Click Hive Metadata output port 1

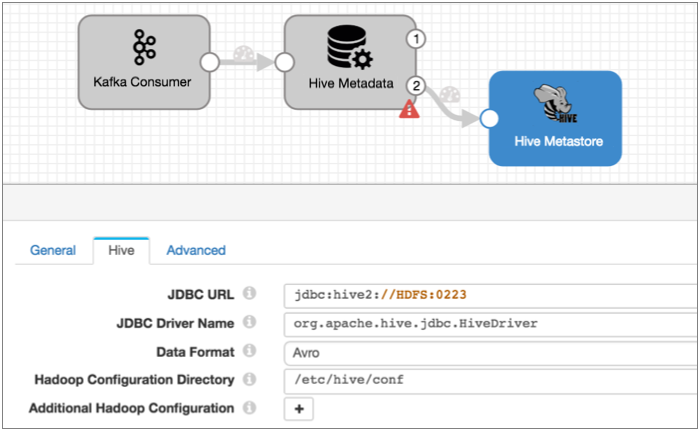point(417,39)
